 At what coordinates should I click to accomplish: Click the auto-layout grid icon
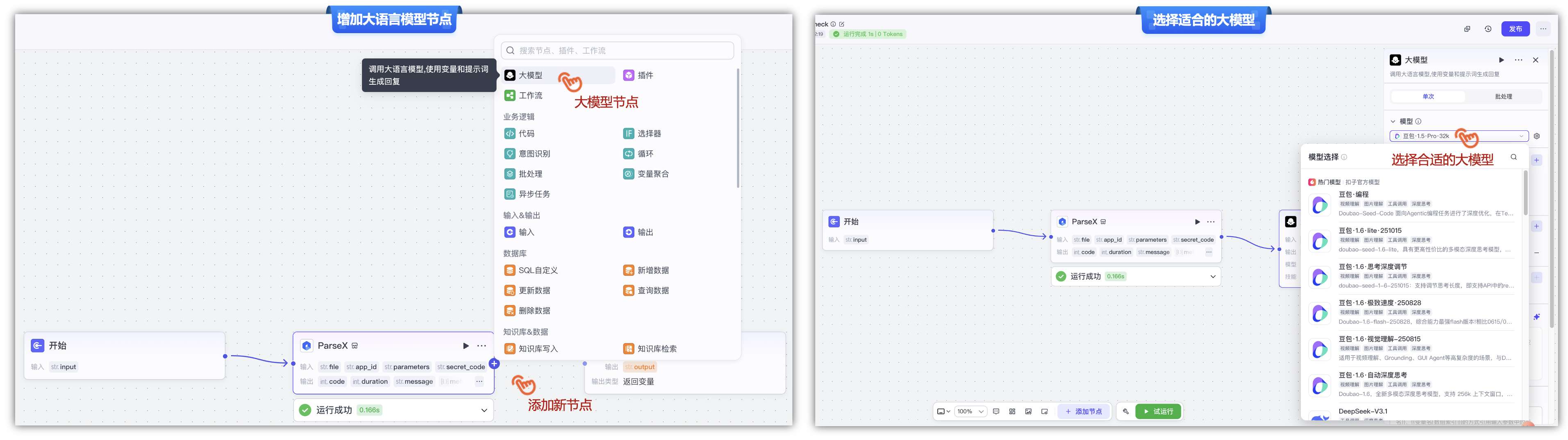1012,412
